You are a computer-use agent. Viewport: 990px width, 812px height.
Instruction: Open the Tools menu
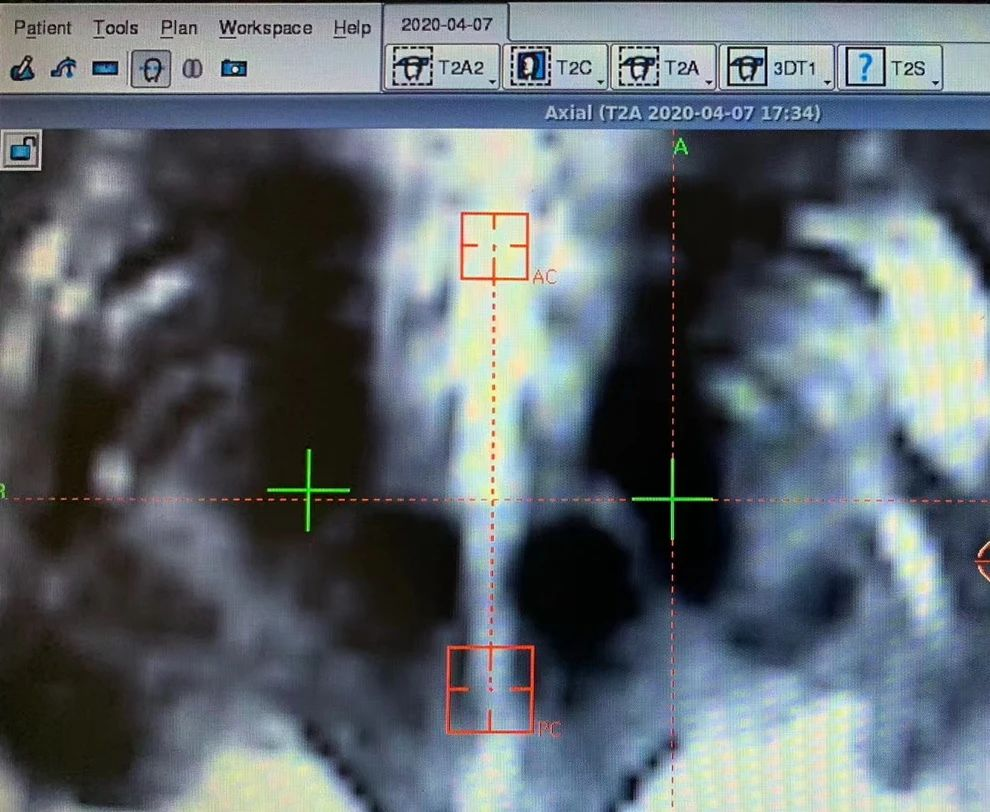(x=116, y=28)
